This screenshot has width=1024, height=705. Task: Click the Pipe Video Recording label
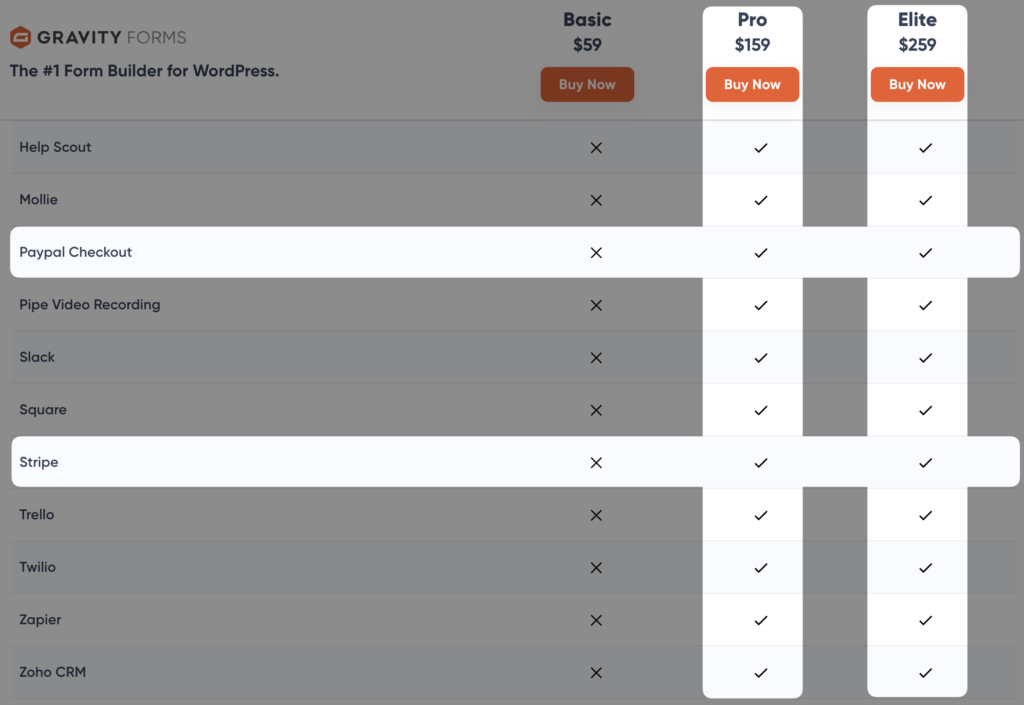tap(89, 305)
